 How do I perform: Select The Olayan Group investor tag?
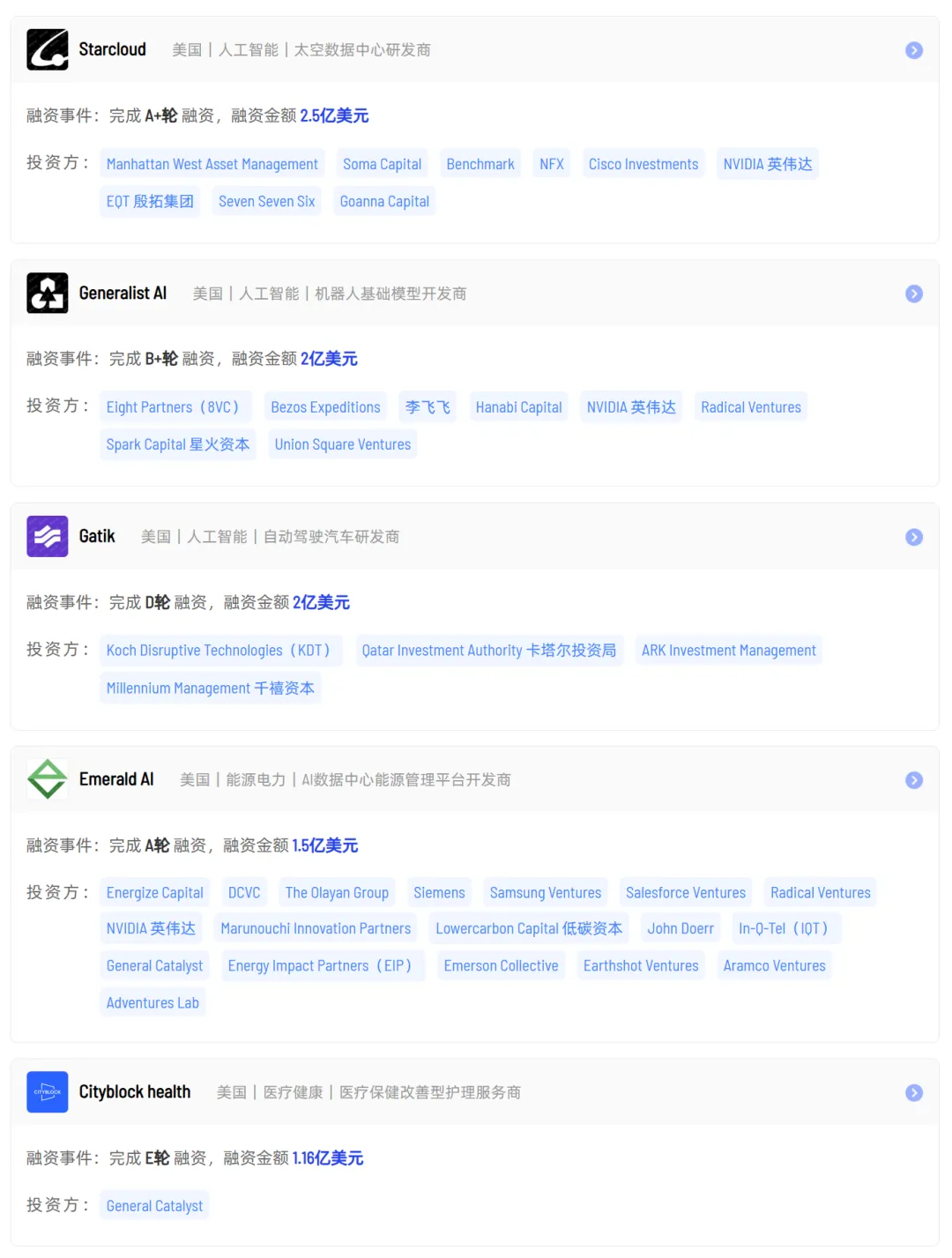coord(337,892)
